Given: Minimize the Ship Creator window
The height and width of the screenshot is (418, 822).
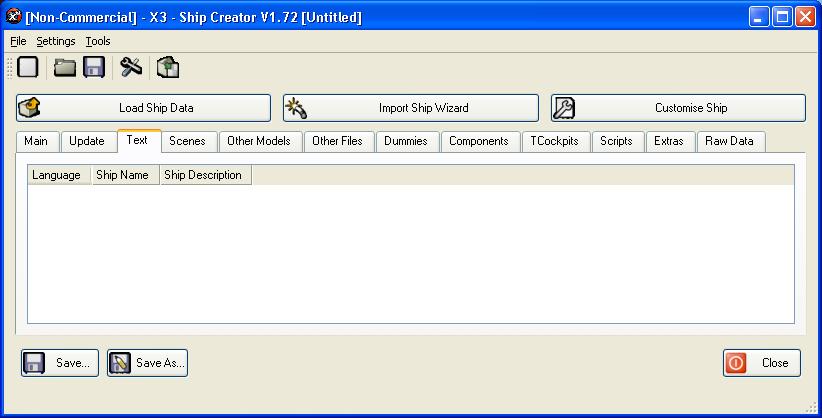Looking at the screenshot, I should click(759, 17).
